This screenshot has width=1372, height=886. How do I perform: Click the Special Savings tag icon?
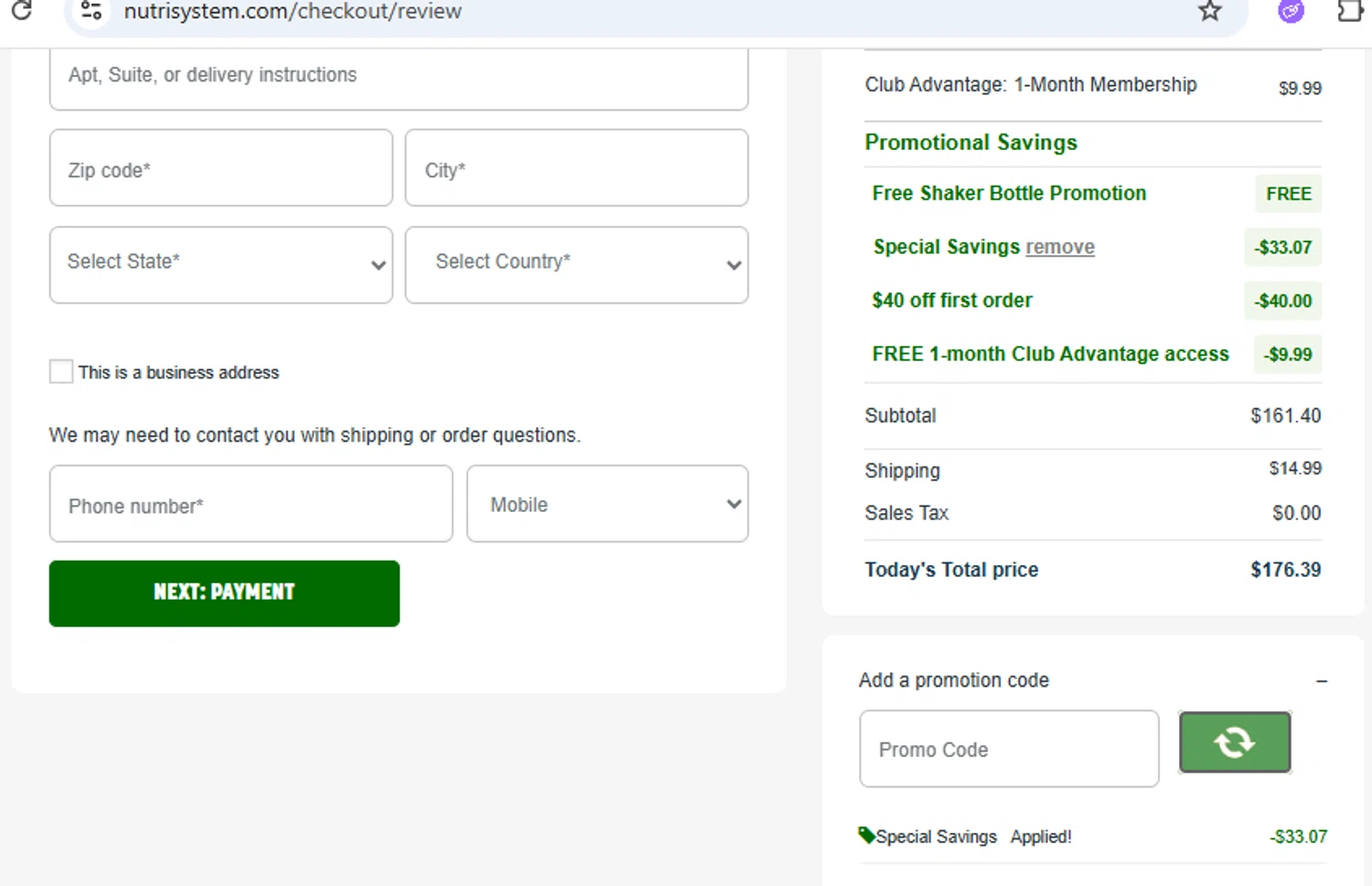click(866, 834)
